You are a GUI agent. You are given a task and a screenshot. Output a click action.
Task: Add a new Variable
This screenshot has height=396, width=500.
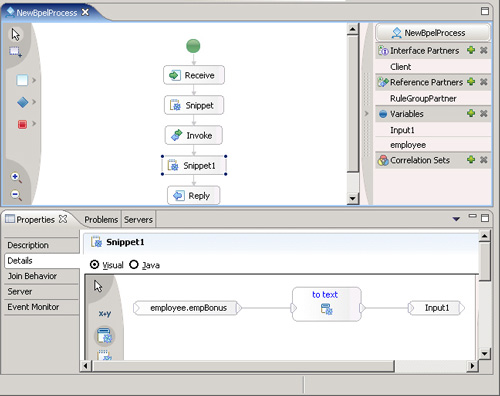click(471, 113)
